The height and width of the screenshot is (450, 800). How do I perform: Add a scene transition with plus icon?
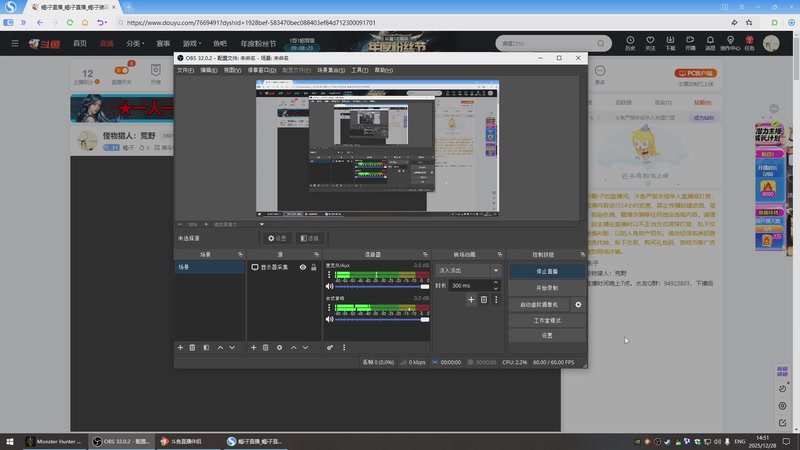click(471, 299)
